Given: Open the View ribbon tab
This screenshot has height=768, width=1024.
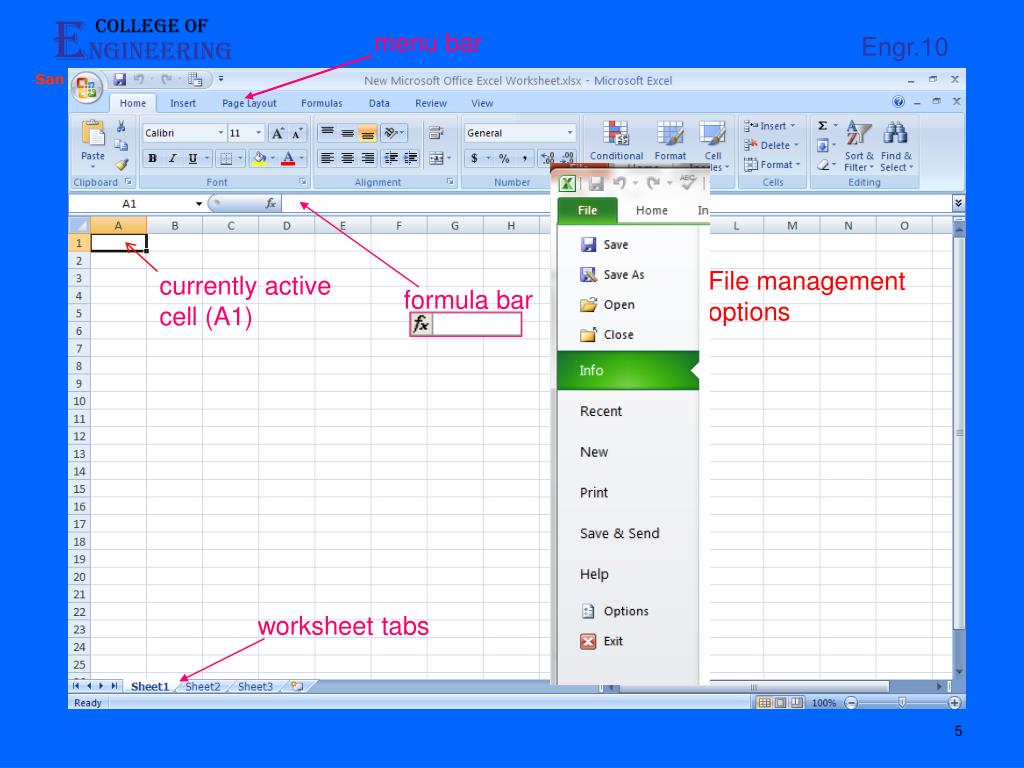Looking at the screenshot, I should (x=482, y=103).
